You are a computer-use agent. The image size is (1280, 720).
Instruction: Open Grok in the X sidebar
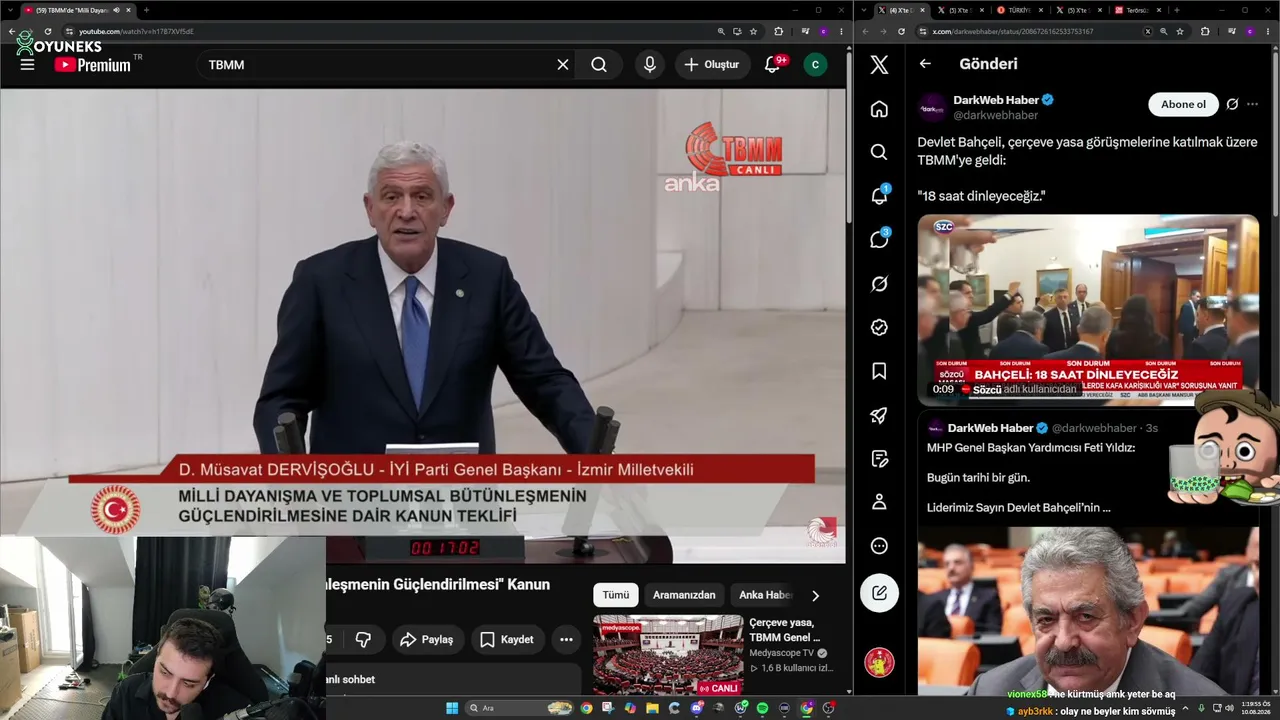coord(879,284)
